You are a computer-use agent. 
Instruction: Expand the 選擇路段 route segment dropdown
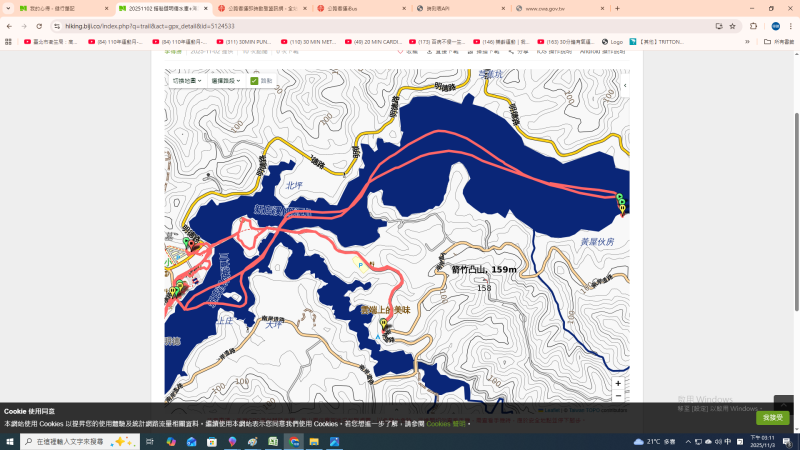(225, 80)
